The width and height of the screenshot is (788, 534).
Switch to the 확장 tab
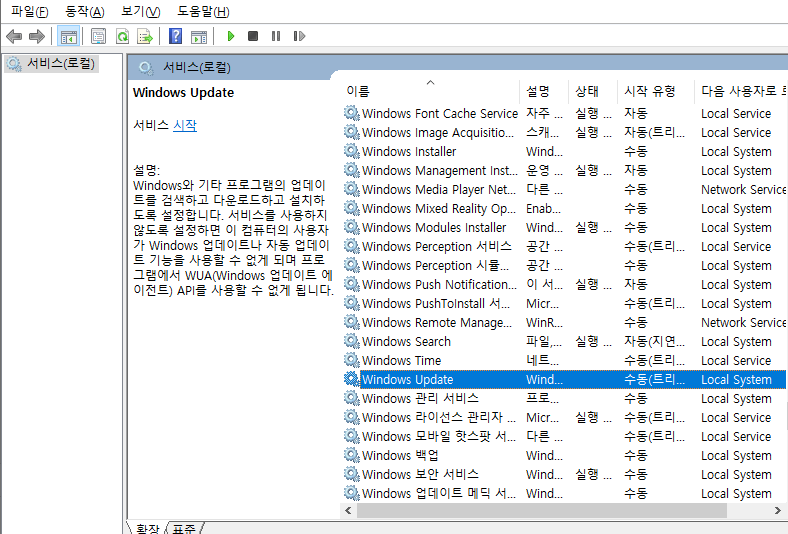point(147,528)
